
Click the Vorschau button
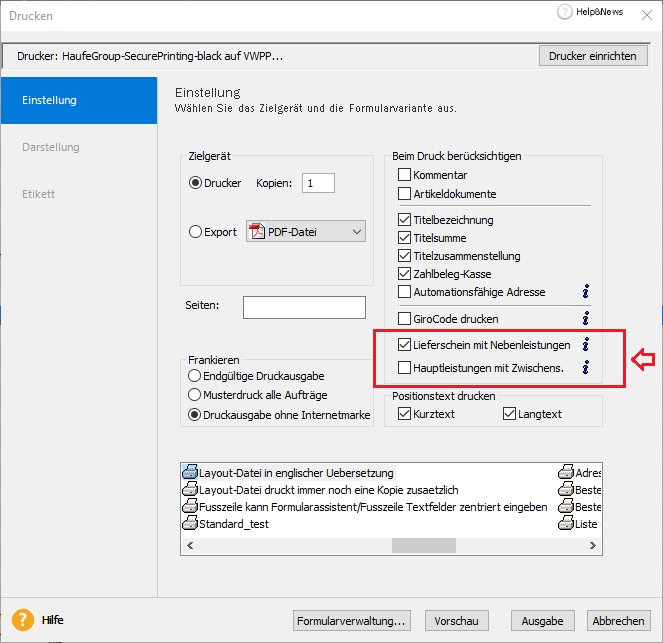(x=457, y=621)
